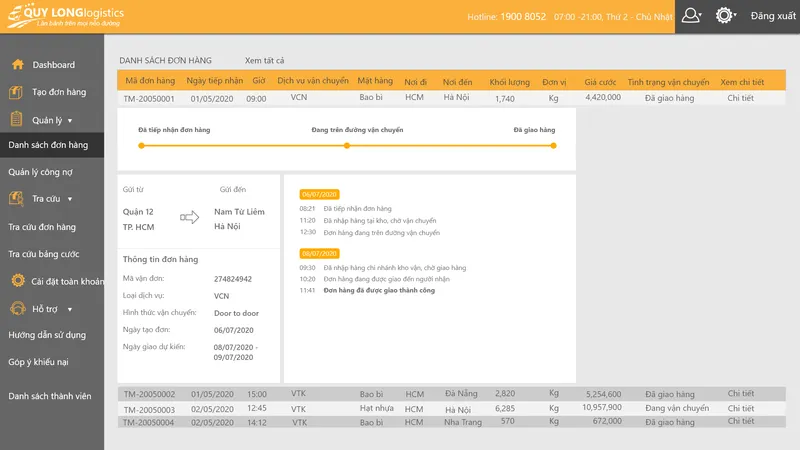Click price 10,957,900
The height and width of the screenshot is (450, 800).
(602, 407)
